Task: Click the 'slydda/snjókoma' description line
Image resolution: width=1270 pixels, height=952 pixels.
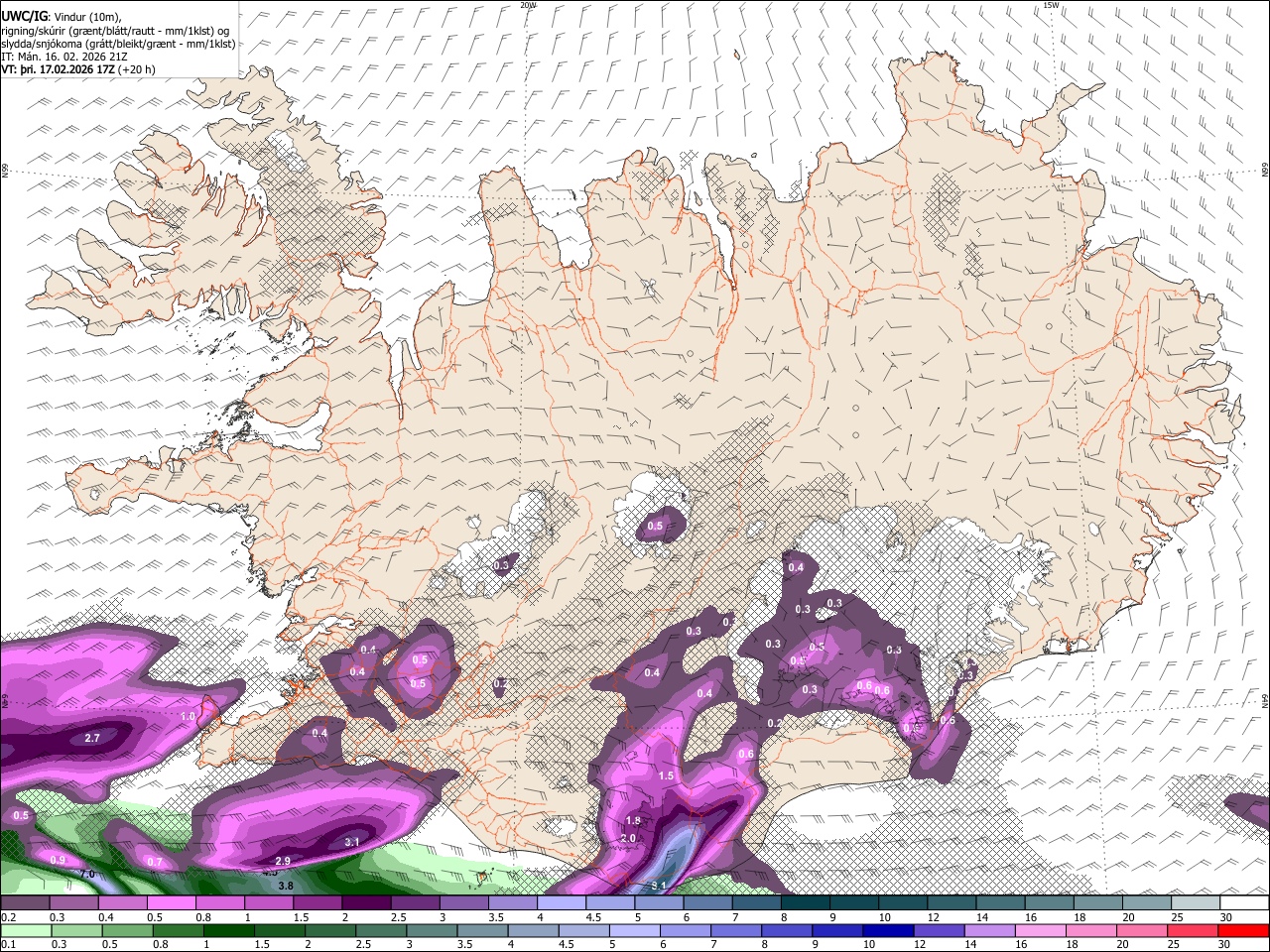Action: click(x=118, y=43)
